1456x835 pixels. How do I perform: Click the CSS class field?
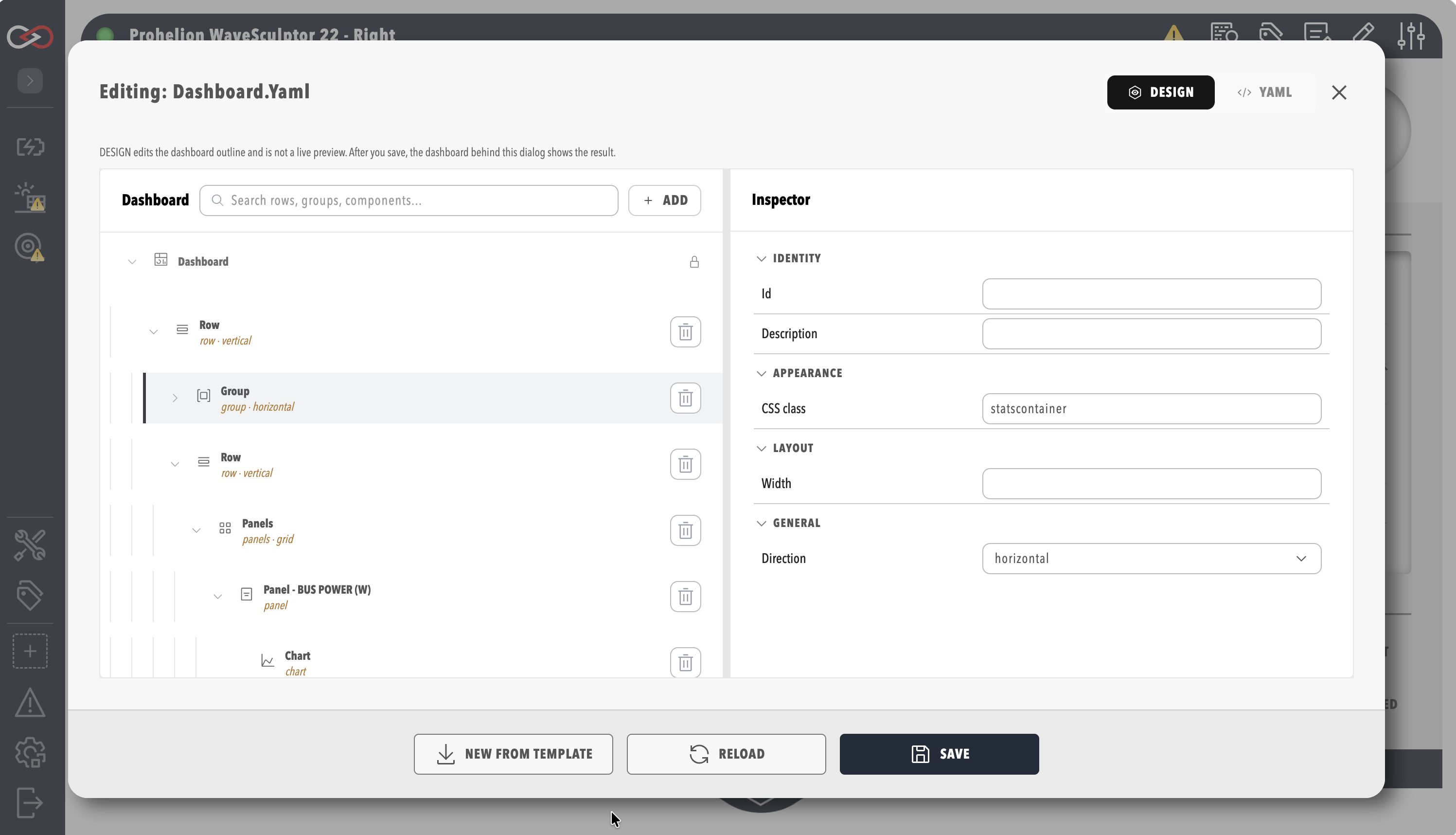pos(1151,409)
